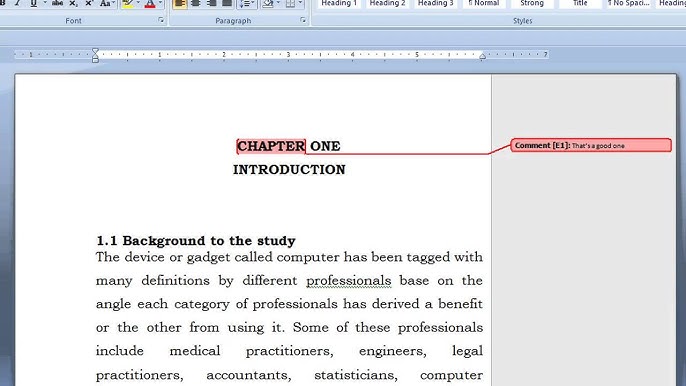Click the superscript icon
This screenshot has height=386, width=686.
click(x=89, y=4)
